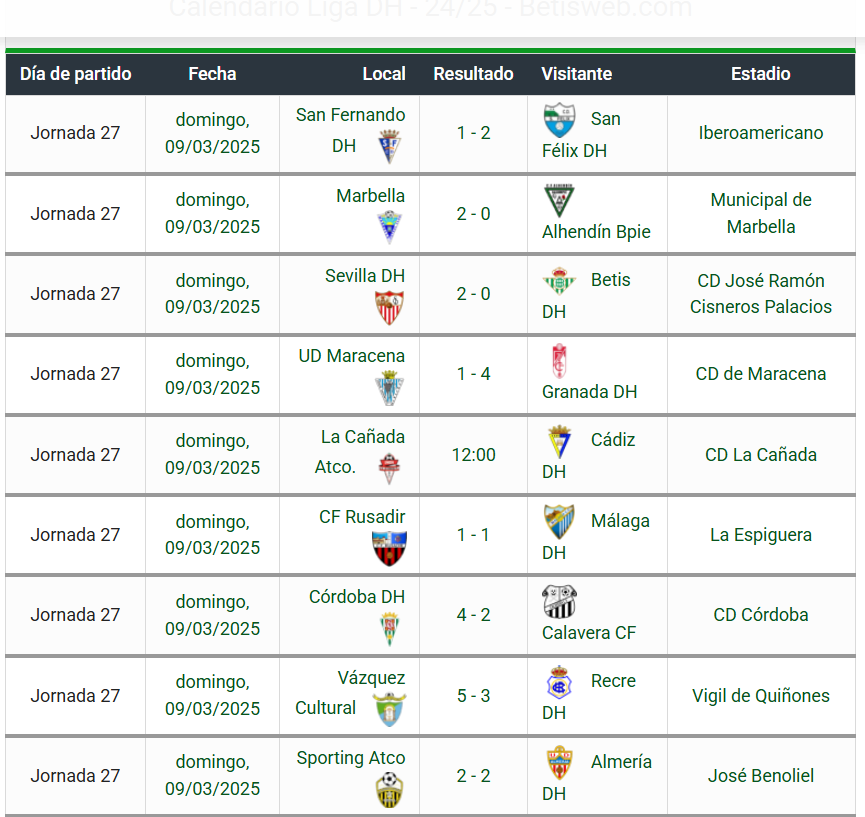The height and width of the screenshot is (817, 865).
Task: Open the UD Maracena team link
Action: tap(351, 356)
